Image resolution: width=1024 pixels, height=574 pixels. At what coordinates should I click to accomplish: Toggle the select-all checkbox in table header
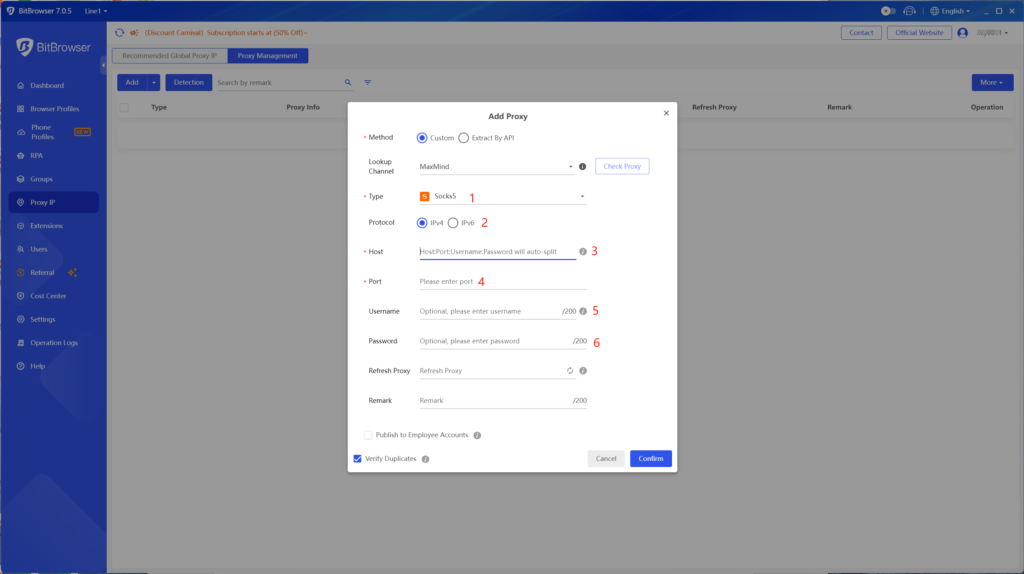click(124, 108)
